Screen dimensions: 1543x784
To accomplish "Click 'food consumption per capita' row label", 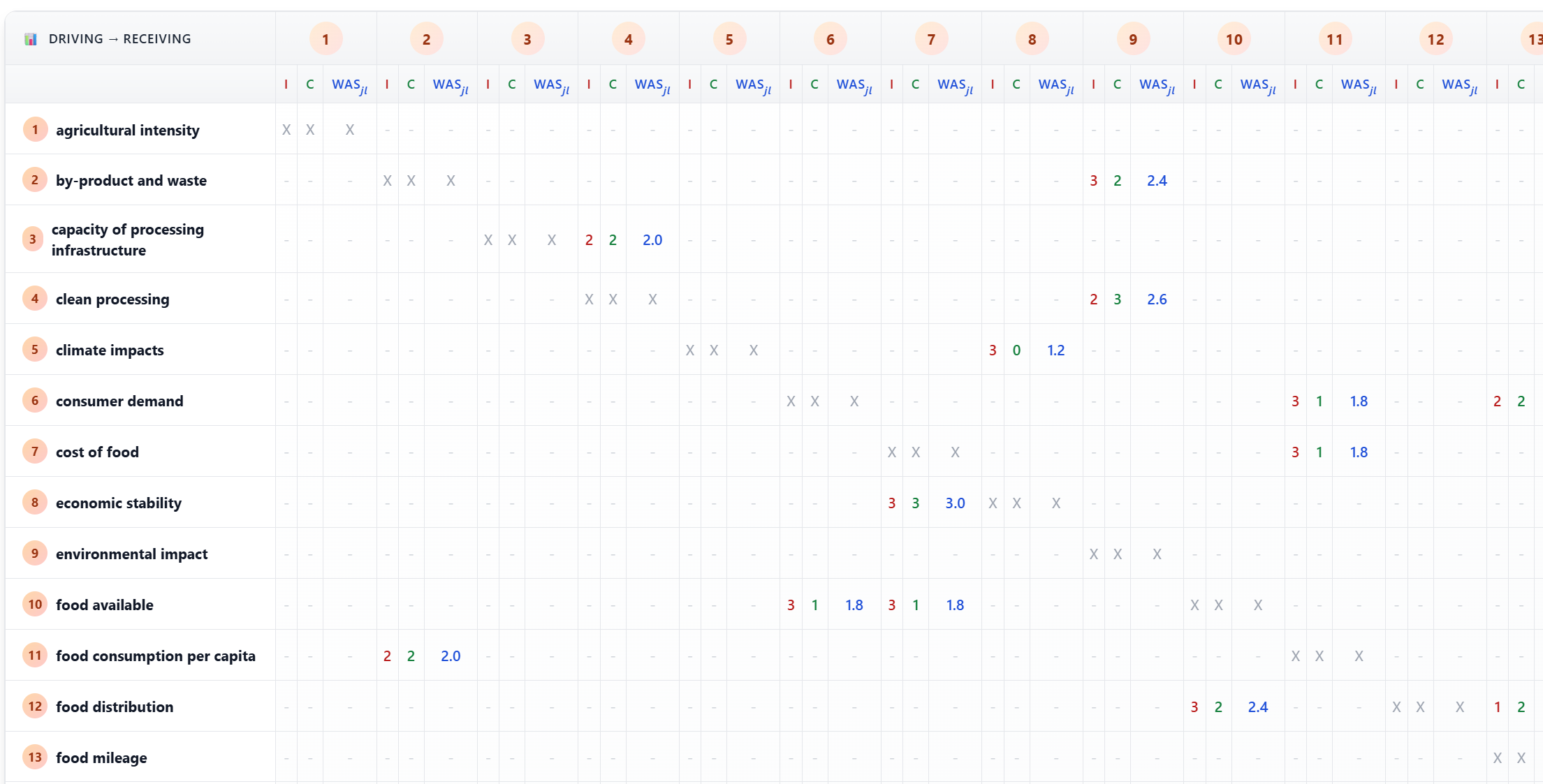I will (x=156, y=656).
